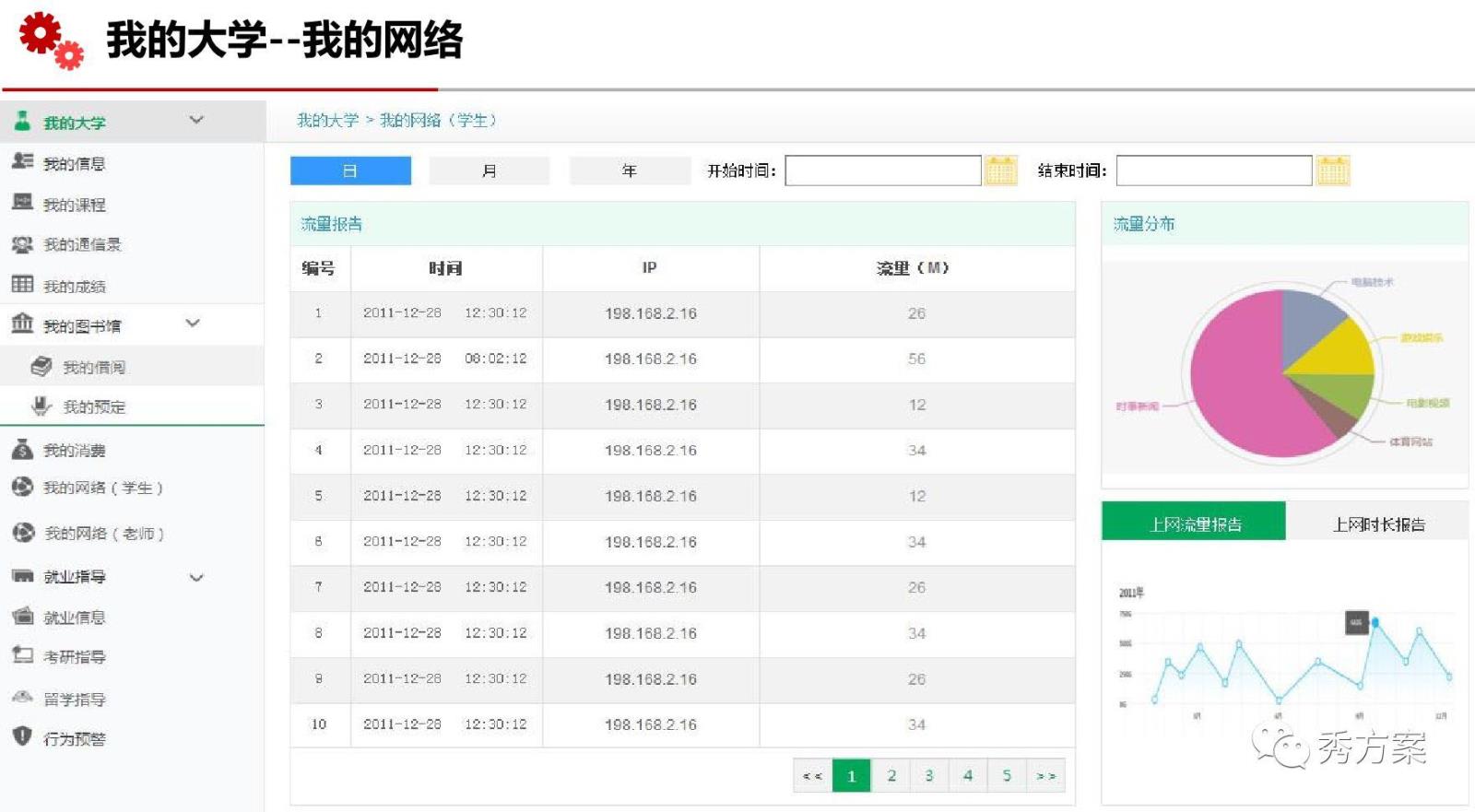Click the >> next page button
This screenshot has width=1475, height=812.
point(1045,775)
